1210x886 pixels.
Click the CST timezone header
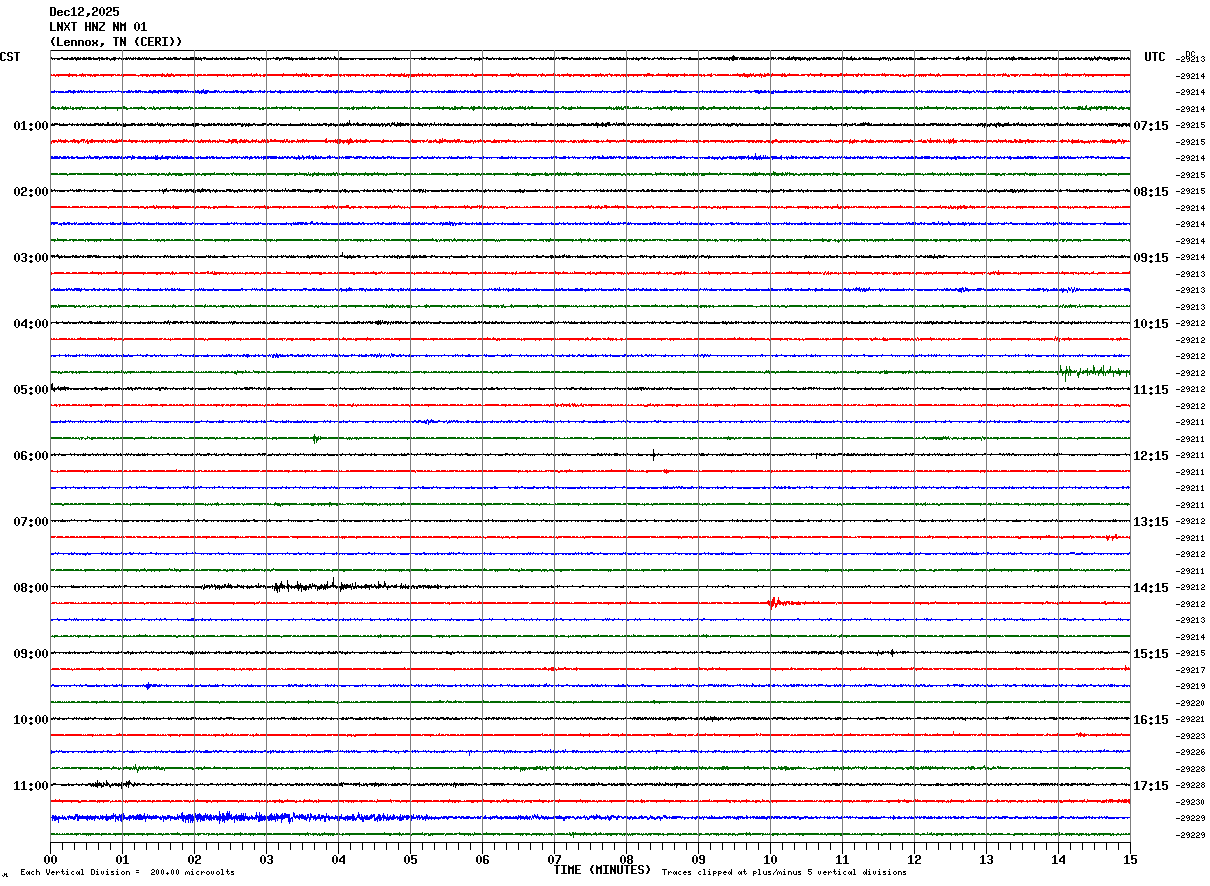tap(10, 57)
